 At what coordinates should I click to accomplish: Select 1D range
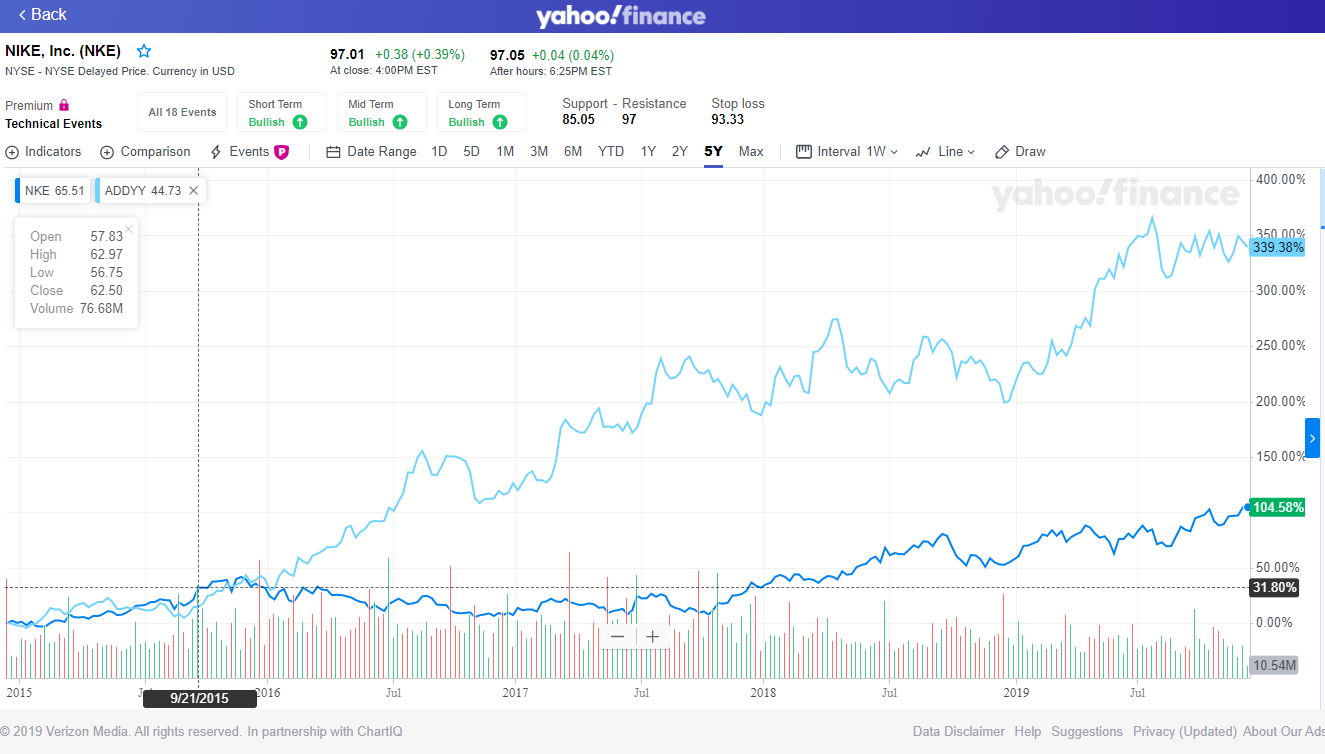coord(439,152)
